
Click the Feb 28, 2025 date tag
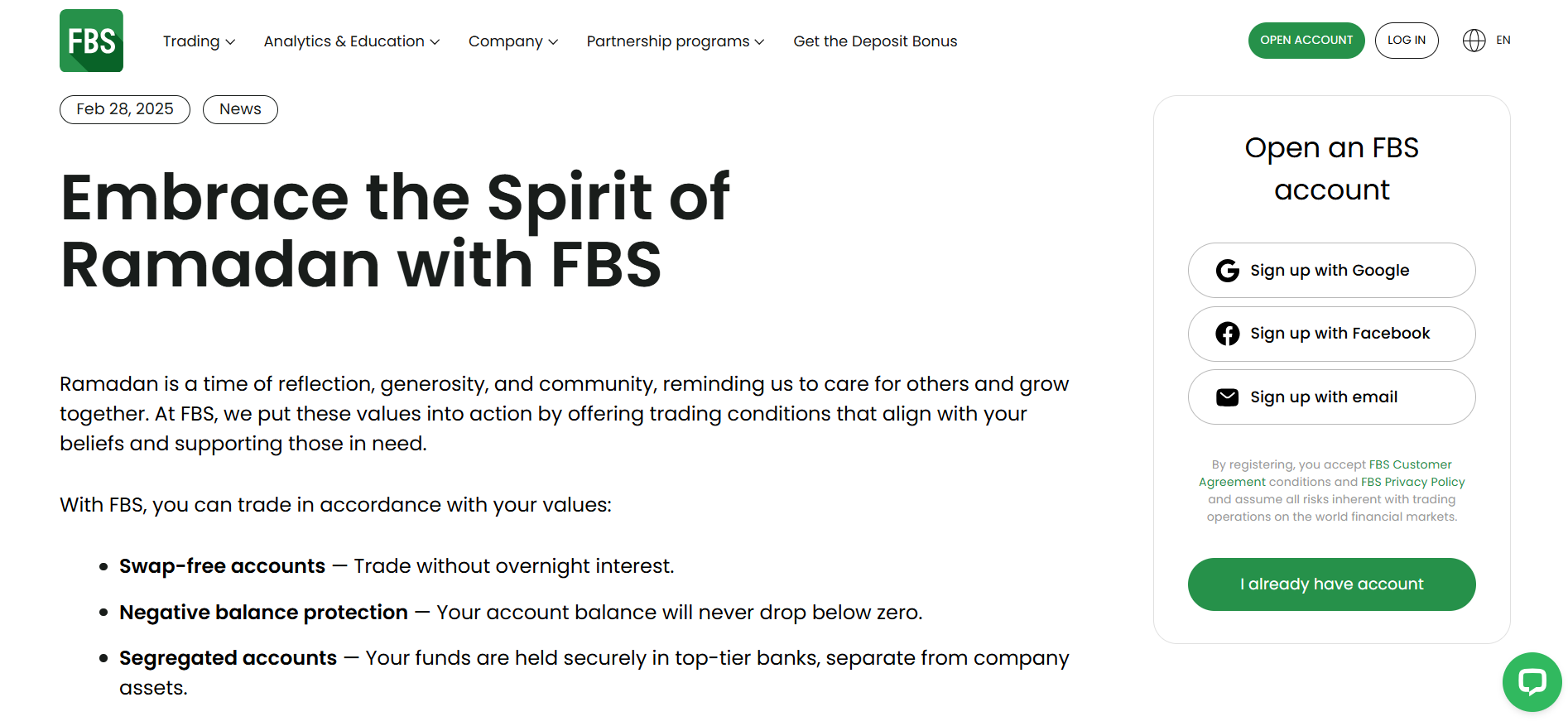point(125,109)
